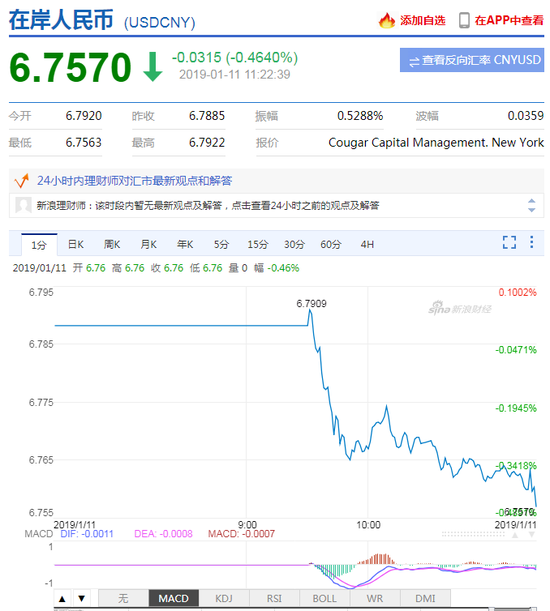Switch to 周K chart tab
This screenshot has height=611, width=550.
(x=112, y=244)
